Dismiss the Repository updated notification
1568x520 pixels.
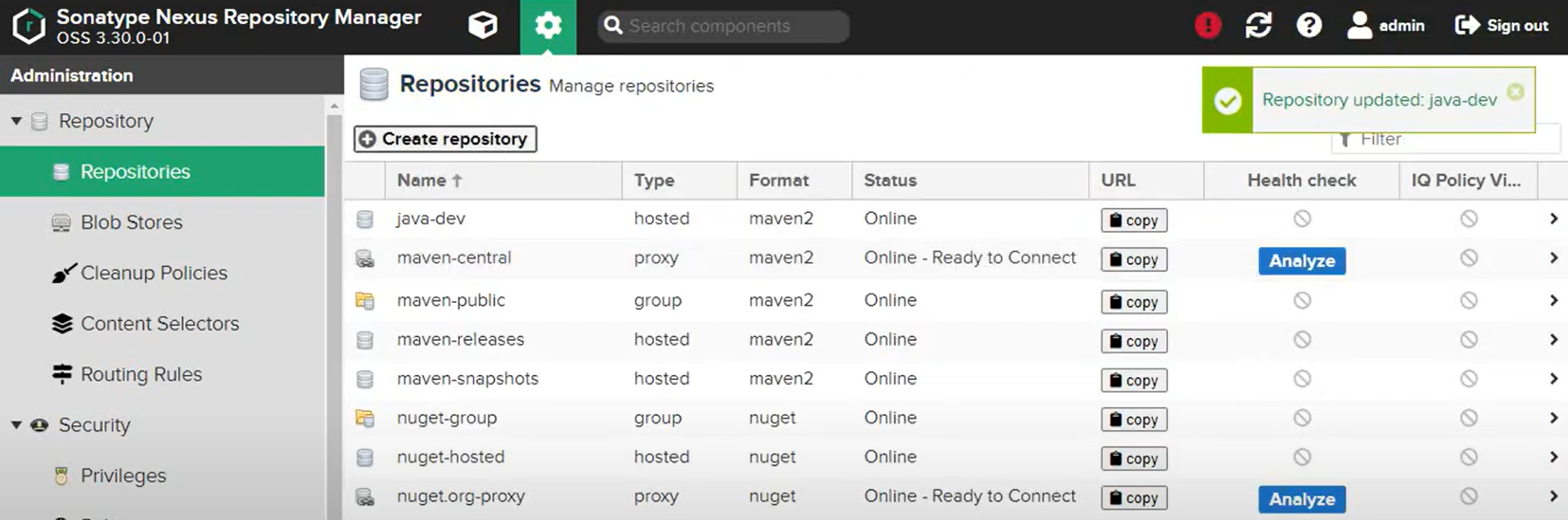pyautogui.click(x=1516, y=92)
